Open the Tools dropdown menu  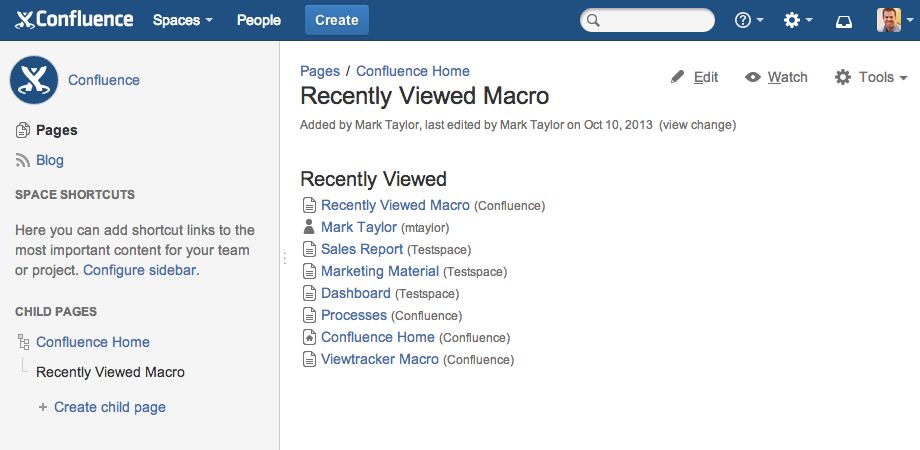pyautogui.click(x=871, y=77)
